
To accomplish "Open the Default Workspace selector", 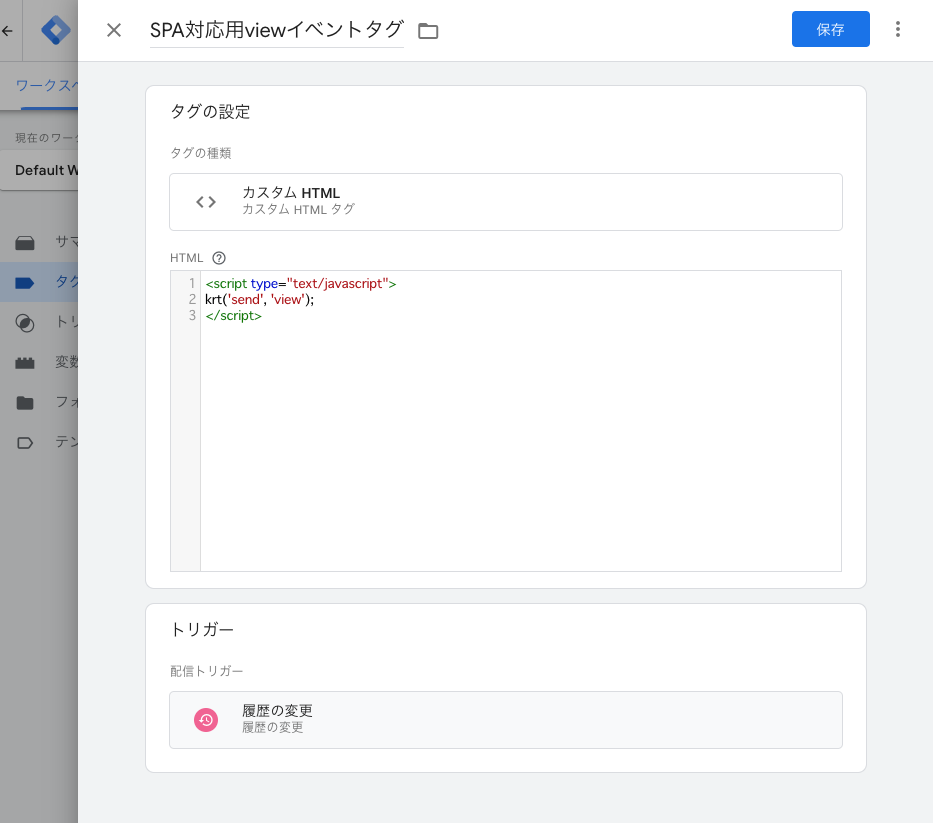I will (x=39, y=170).
